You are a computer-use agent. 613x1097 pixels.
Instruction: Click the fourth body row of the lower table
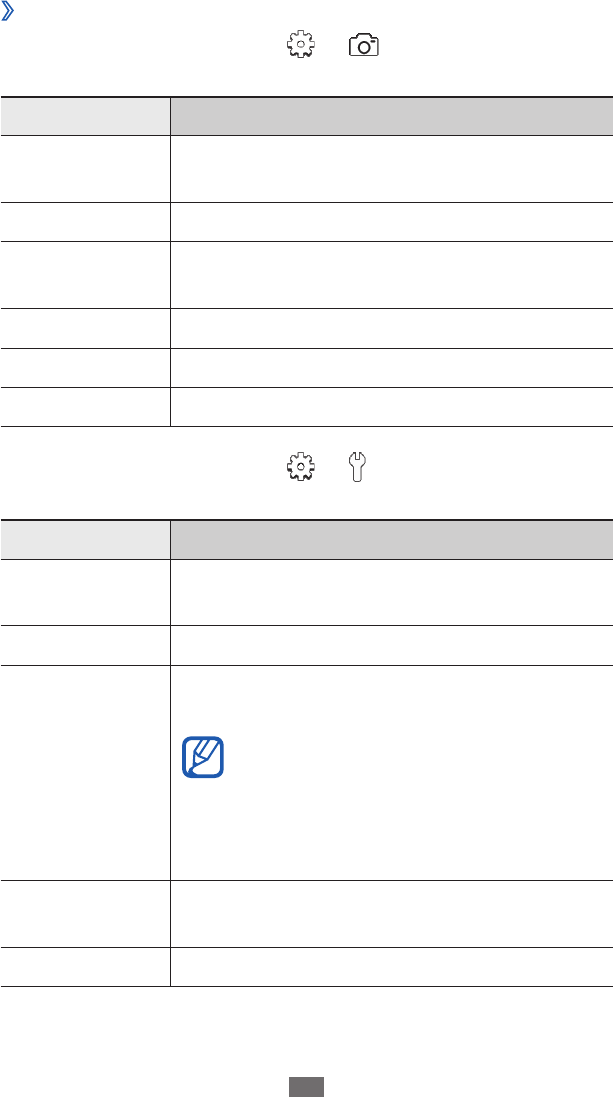pos(306,914)
